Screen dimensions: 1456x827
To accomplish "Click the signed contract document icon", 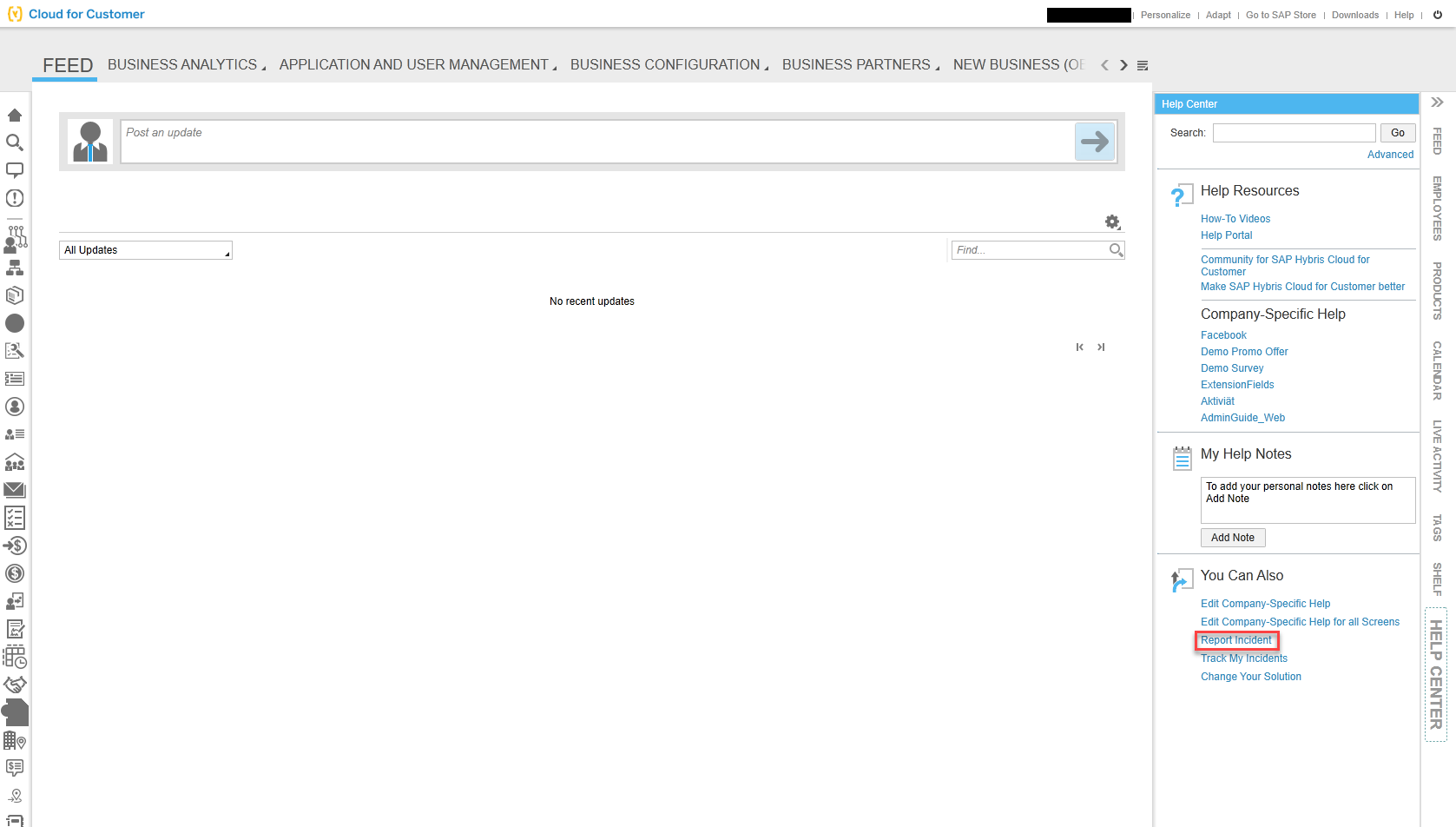I will click(15, 629).
